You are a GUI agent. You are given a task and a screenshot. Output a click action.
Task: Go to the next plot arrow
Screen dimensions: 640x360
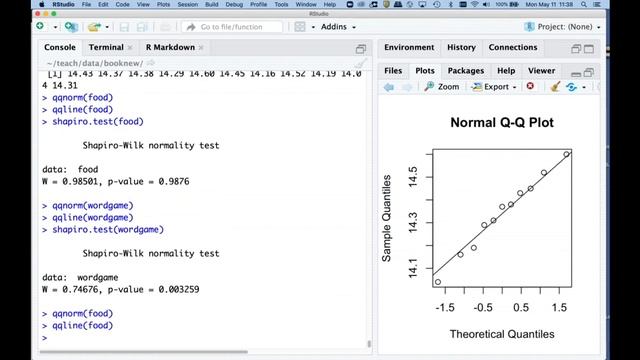pos(407,87)
